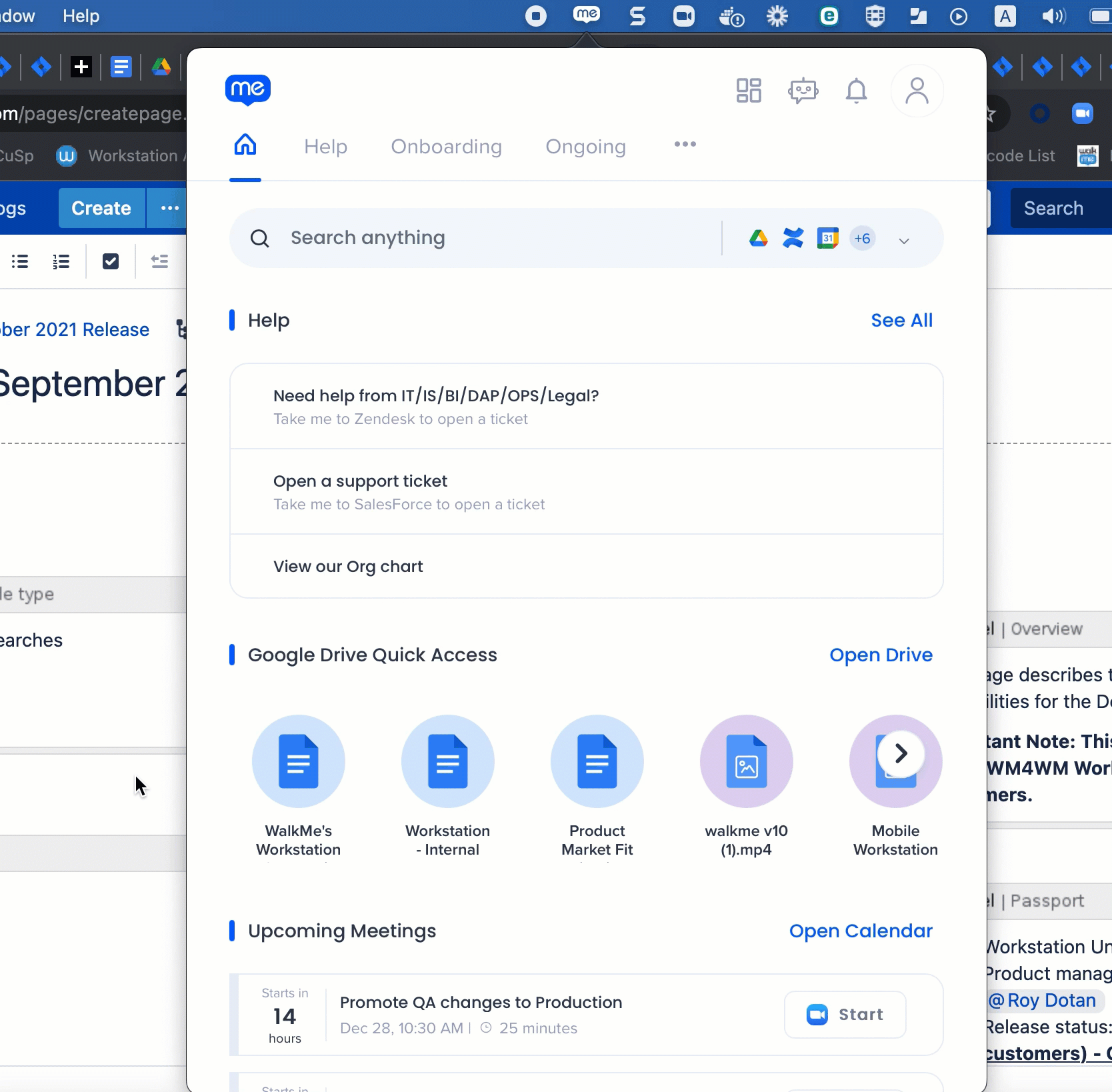Open the chatbot icon in Workstation header
The width and height of the screenshot is (1112, 1092).
(803, 91)
